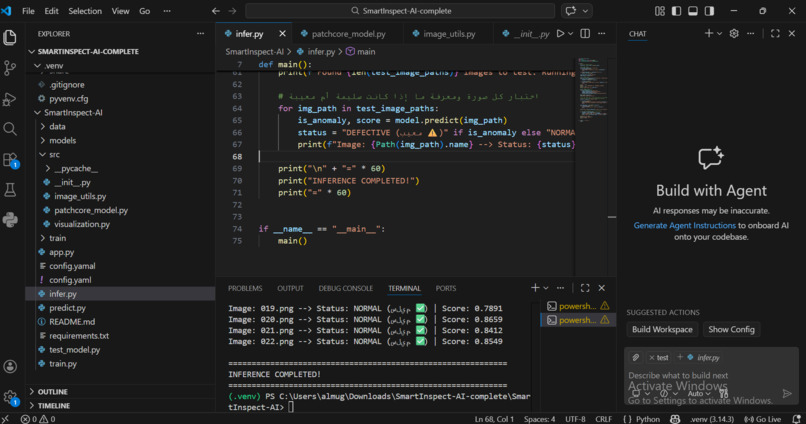
Task: Start a new chat with plus icon
Action: (708, 33)
